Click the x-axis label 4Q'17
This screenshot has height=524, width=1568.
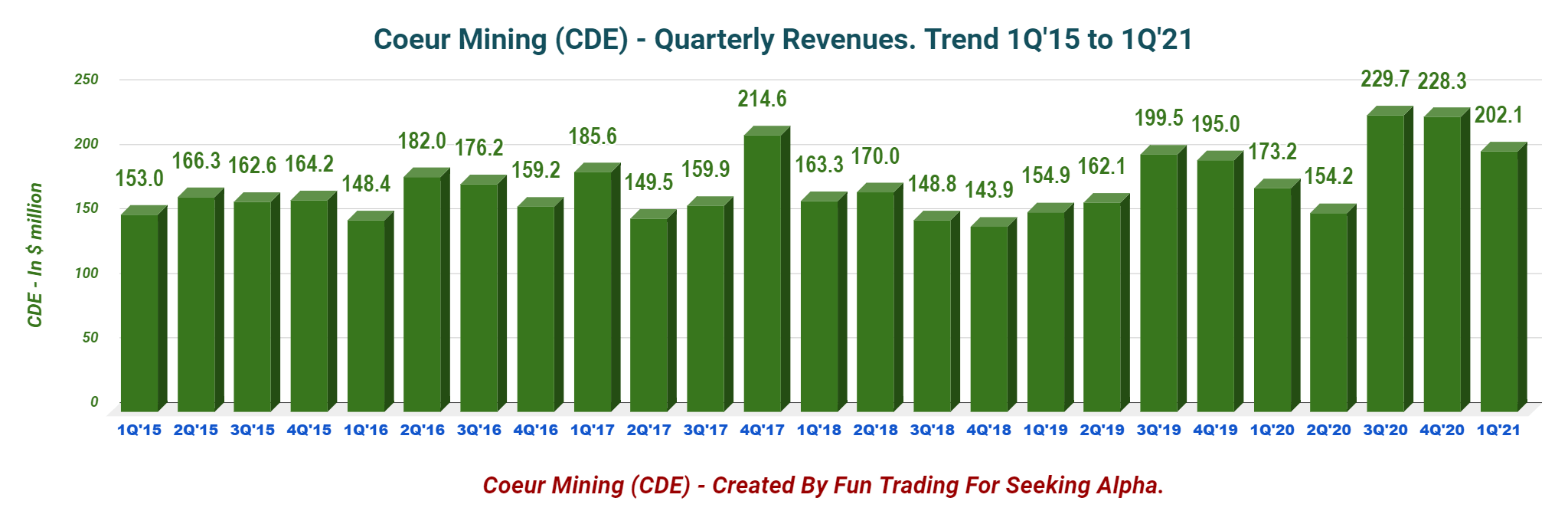click(x=763, y=431)
